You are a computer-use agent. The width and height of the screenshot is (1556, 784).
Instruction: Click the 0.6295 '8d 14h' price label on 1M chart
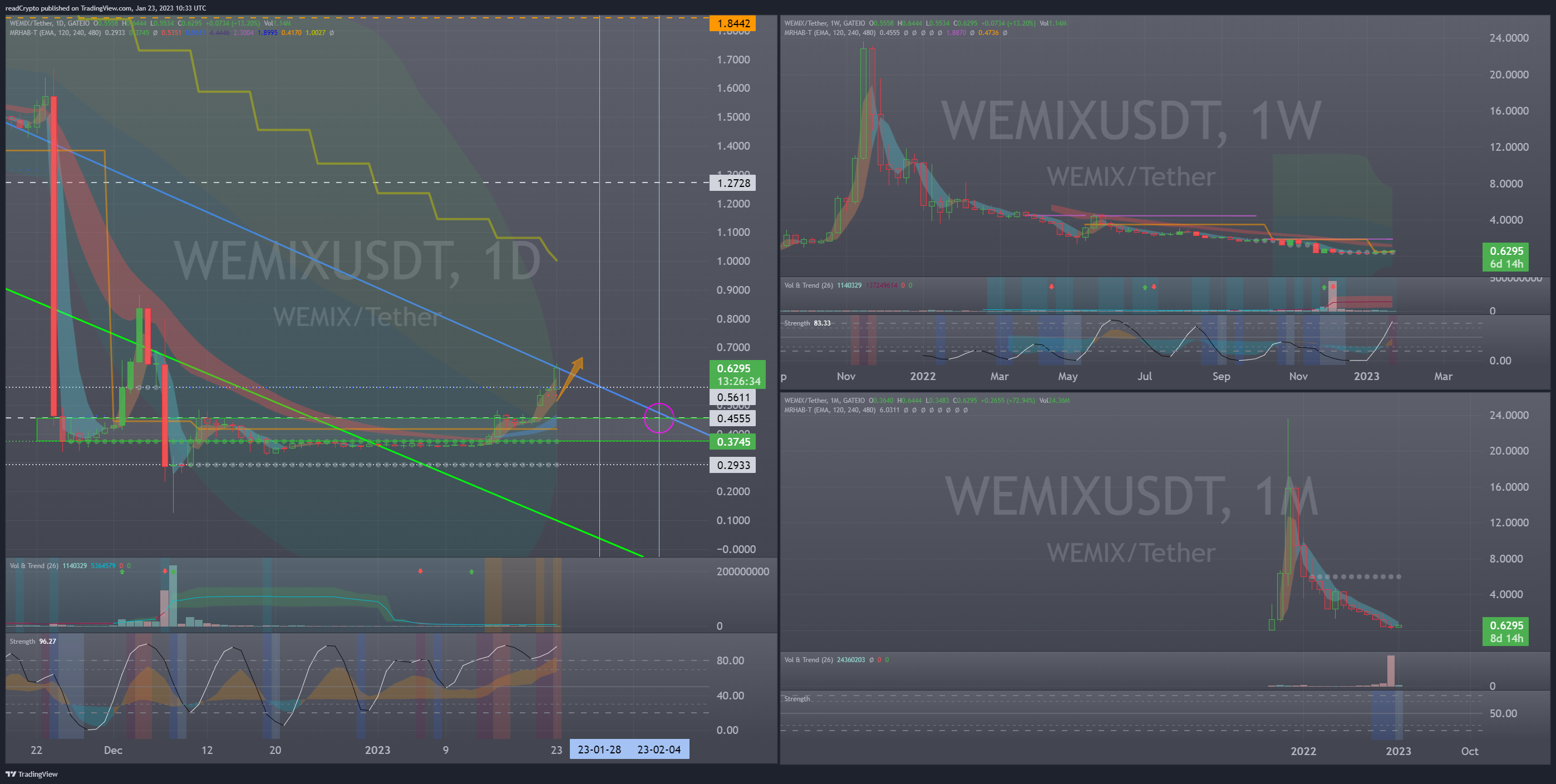pos(1506,632)
